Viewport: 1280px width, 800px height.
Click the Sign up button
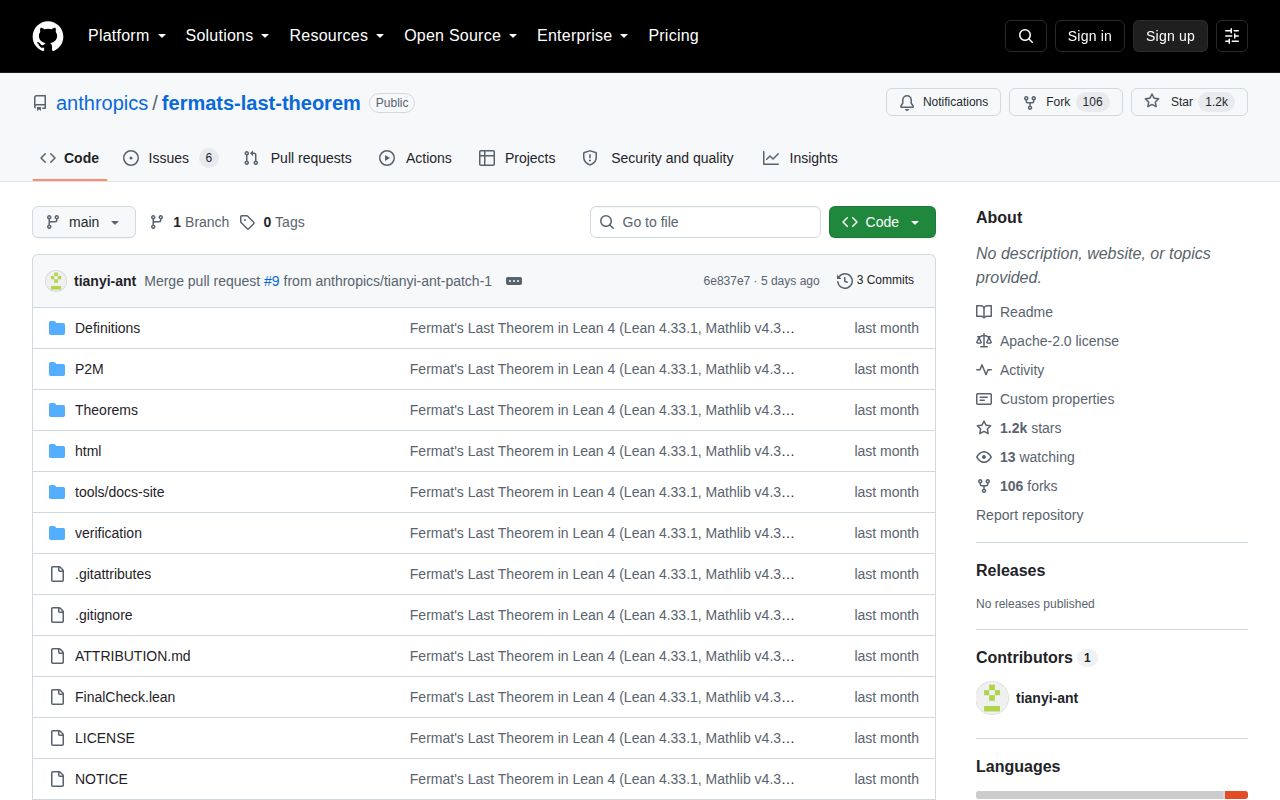[x=1170, y=36]
